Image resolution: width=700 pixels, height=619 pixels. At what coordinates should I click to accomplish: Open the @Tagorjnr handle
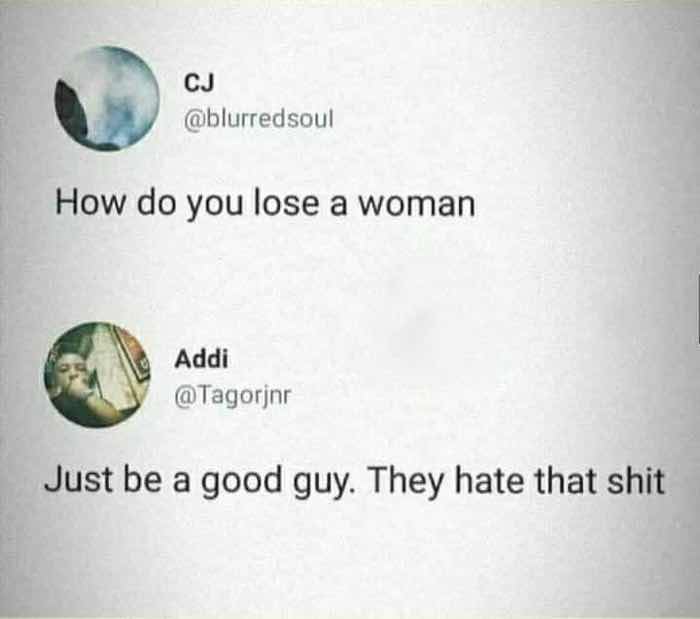click(x=233, y=395)
